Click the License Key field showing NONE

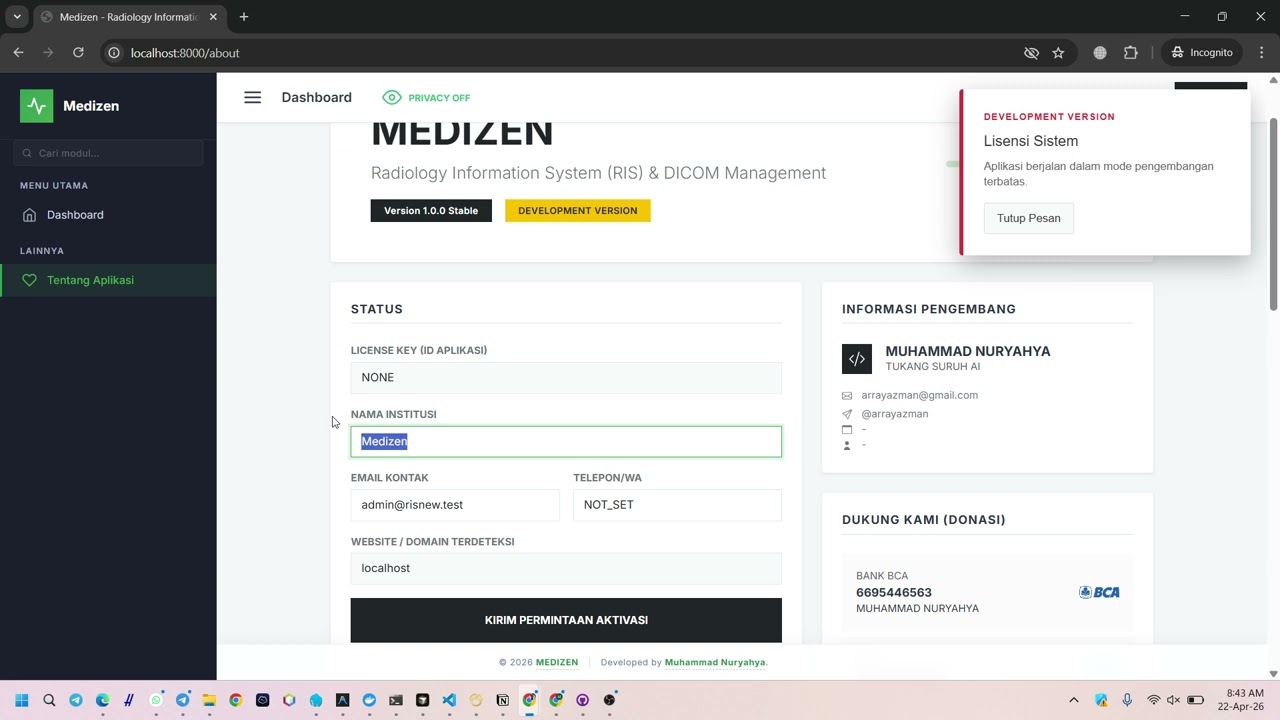coord(566,377)
